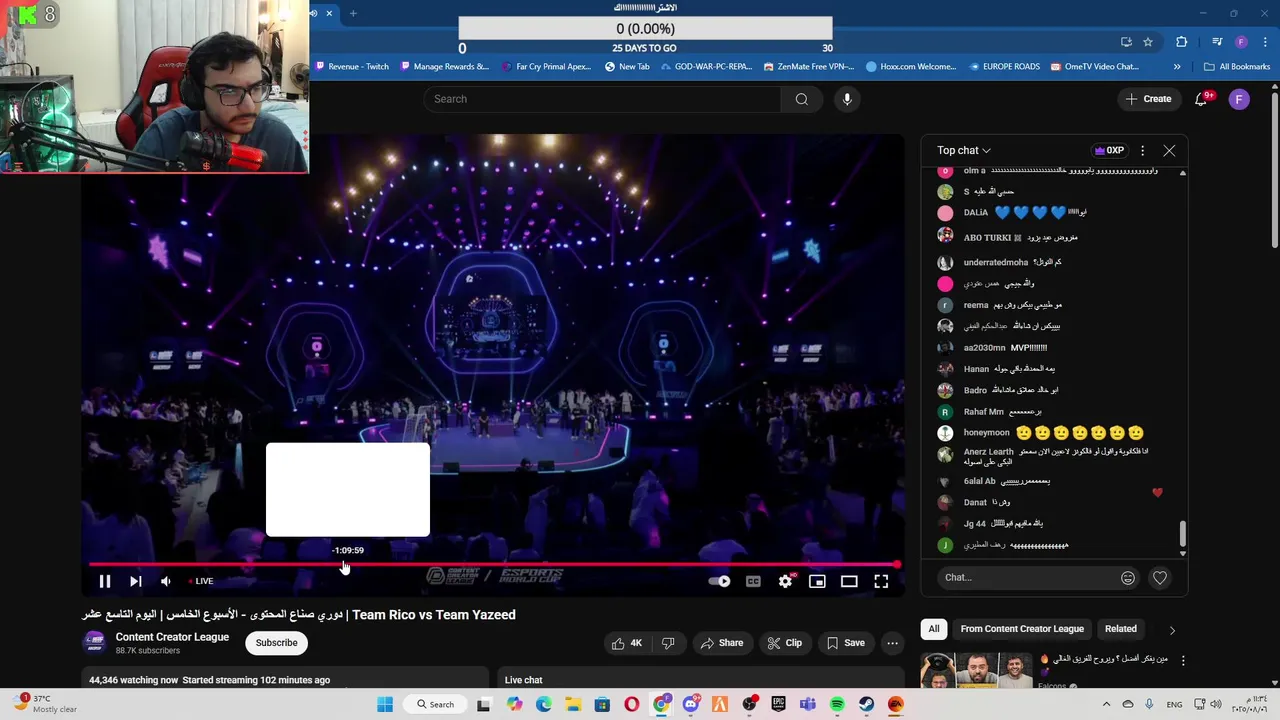
Task: Select the All filter chip
Action: coord(933,629)
